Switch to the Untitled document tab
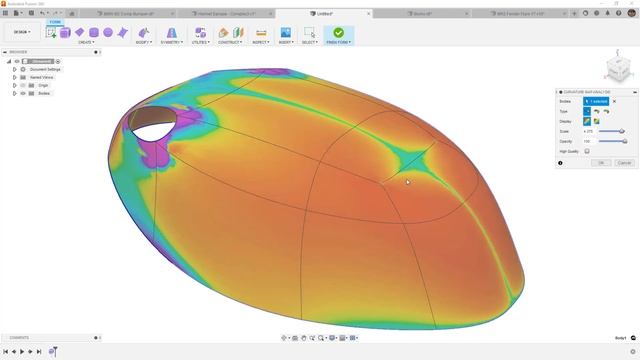Viewport: 640px width, 360px height. (x=324, y=13)
